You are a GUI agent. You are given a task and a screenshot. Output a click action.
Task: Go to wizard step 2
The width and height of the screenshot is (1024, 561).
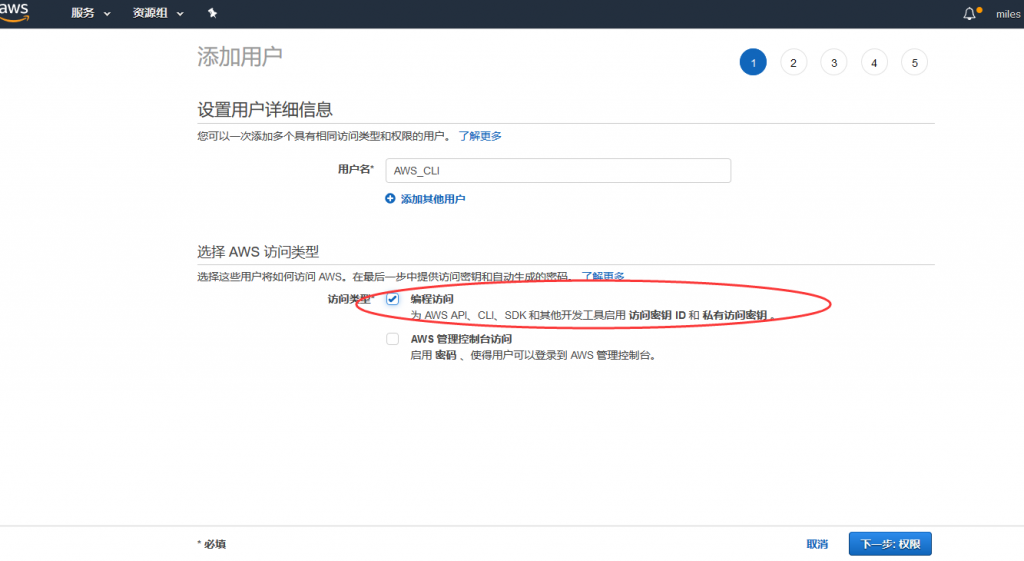point(793,63)
